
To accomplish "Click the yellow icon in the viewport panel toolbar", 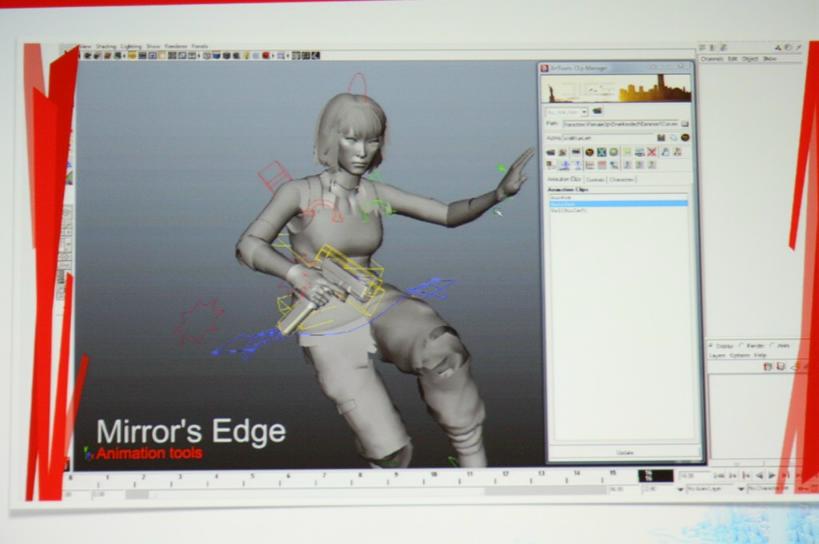I will 132,55.
